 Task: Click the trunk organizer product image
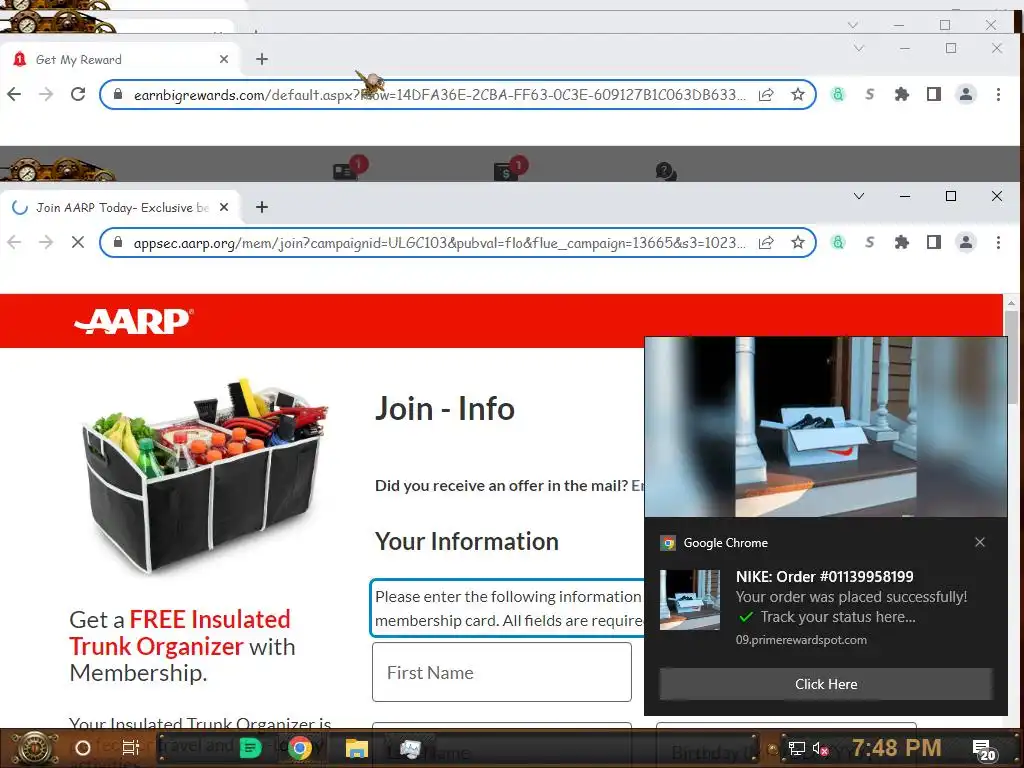point(206,475)
